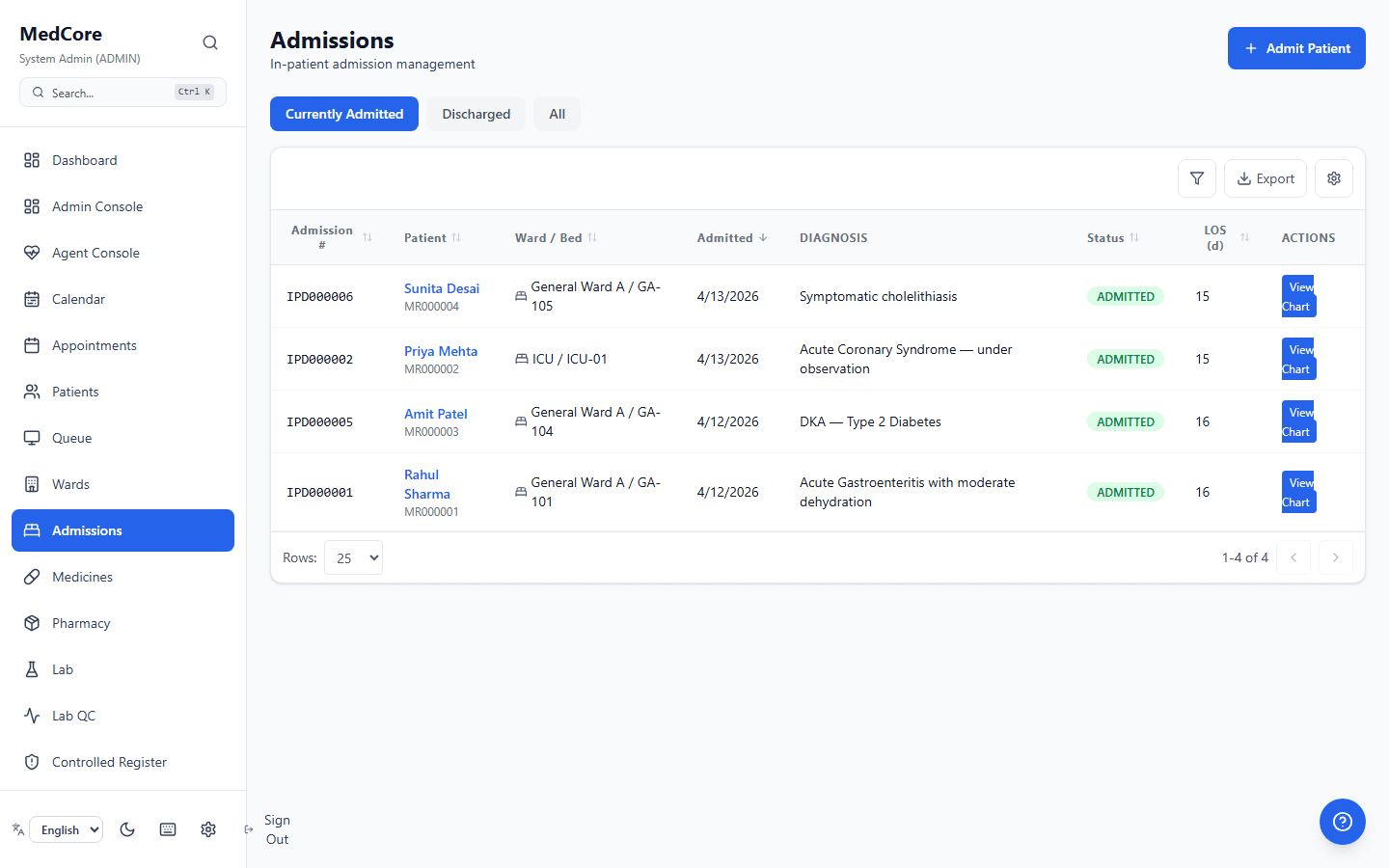This screenshot has width=1389, height=868.
Task: Open the table filter funnel icon
Action: (1197, 178)
